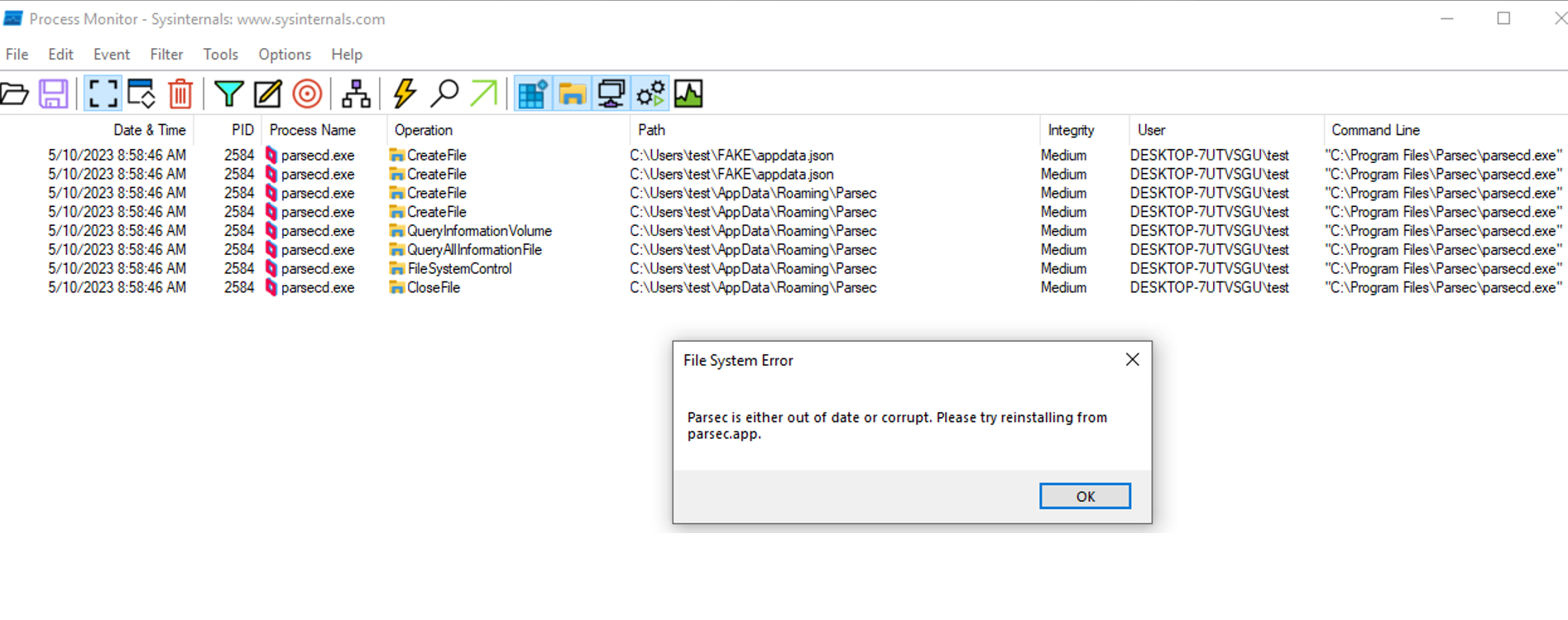Click the Open file toolbar icon
This screenshot has height=620, width=1568.
15,94
